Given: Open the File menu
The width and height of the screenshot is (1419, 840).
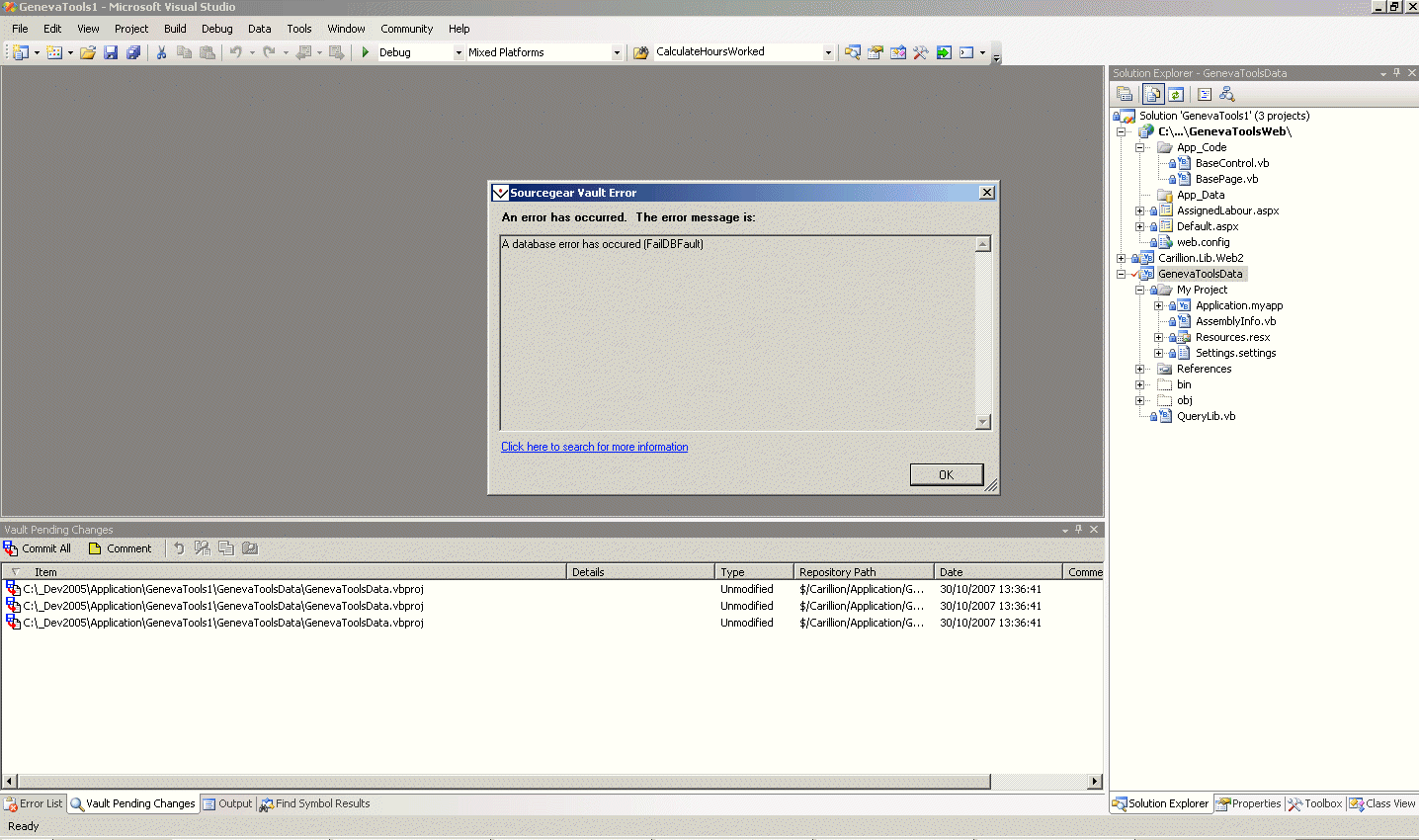Looking at the screenshot, I should (x=20, y=29).
